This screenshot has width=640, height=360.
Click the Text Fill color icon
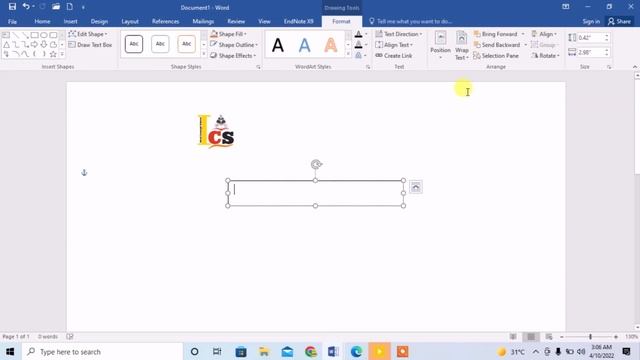(358, 34)
